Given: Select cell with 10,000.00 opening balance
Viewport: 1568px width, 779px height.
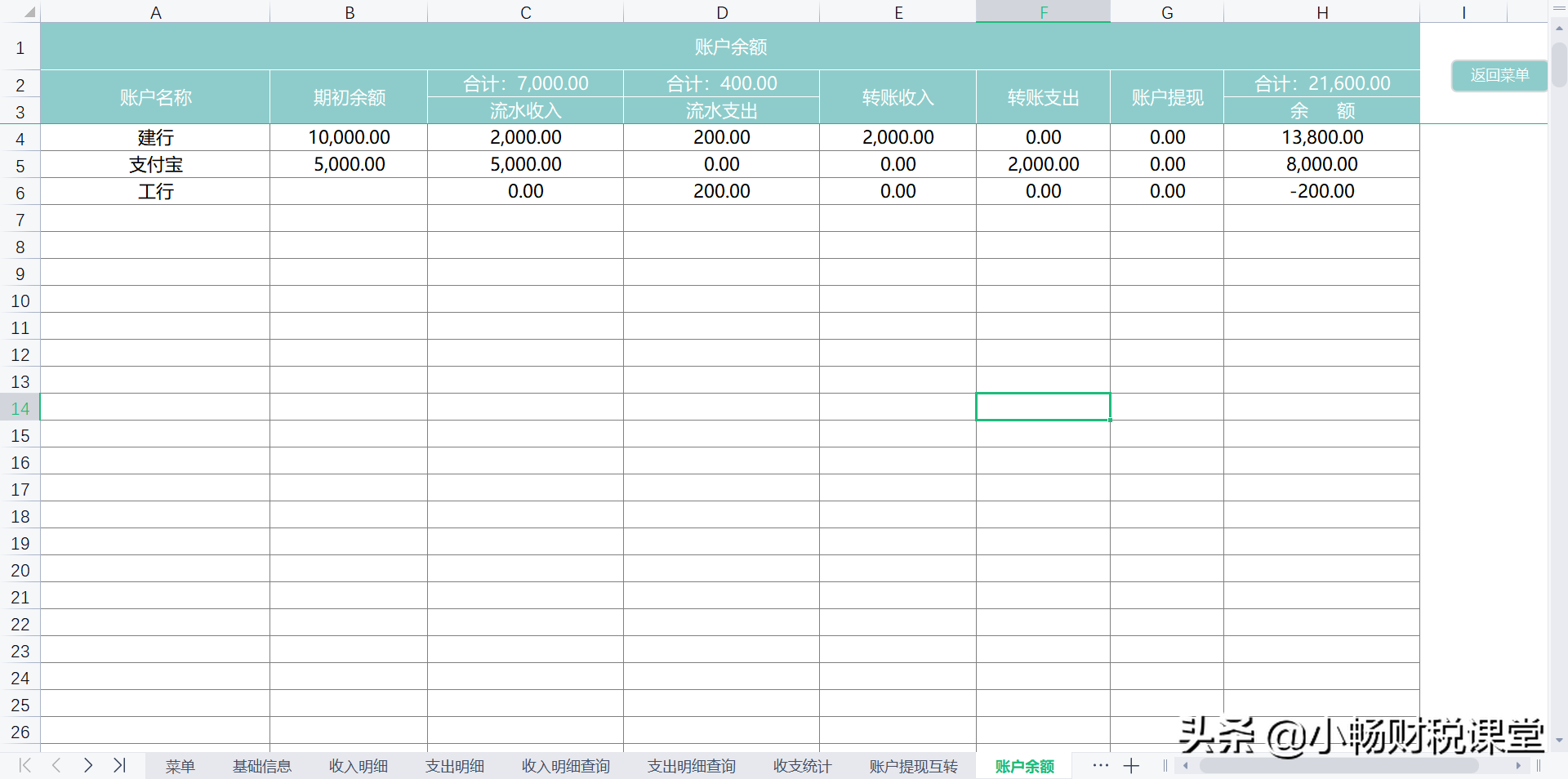Looking at the screenshot, I should 349,137.
